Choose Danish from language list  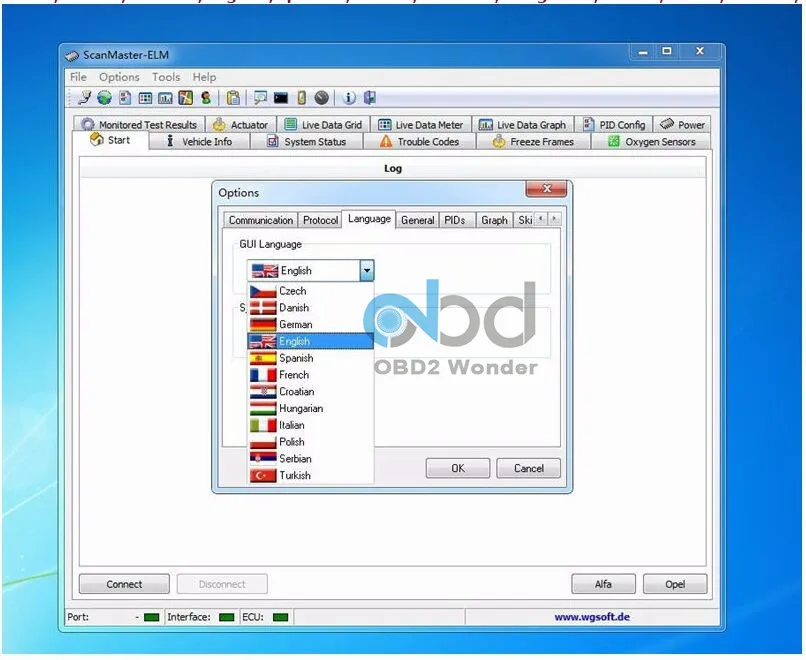(x=310, y=307)
